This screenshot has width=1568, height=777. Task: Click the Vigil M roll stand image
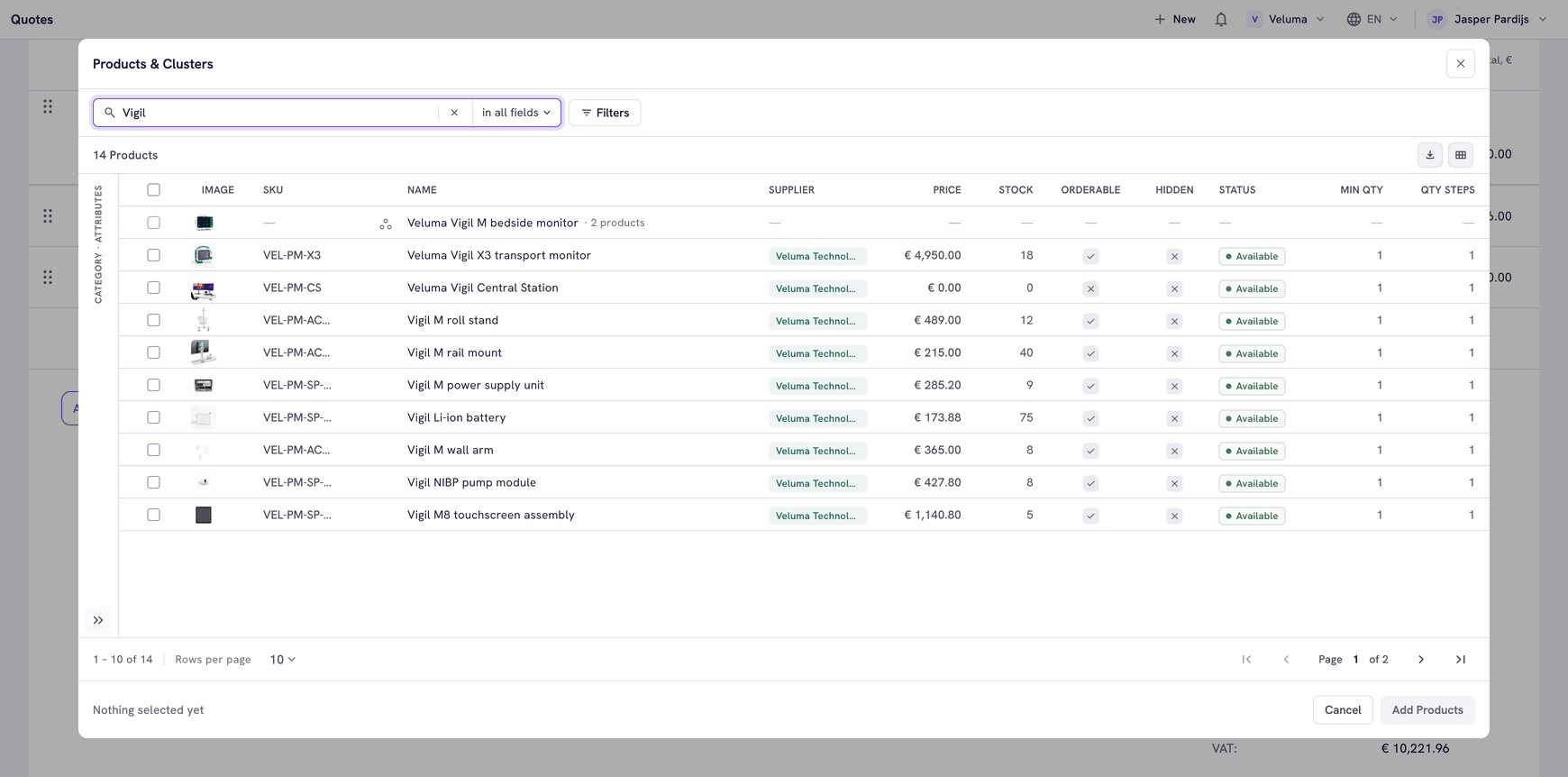204,320
